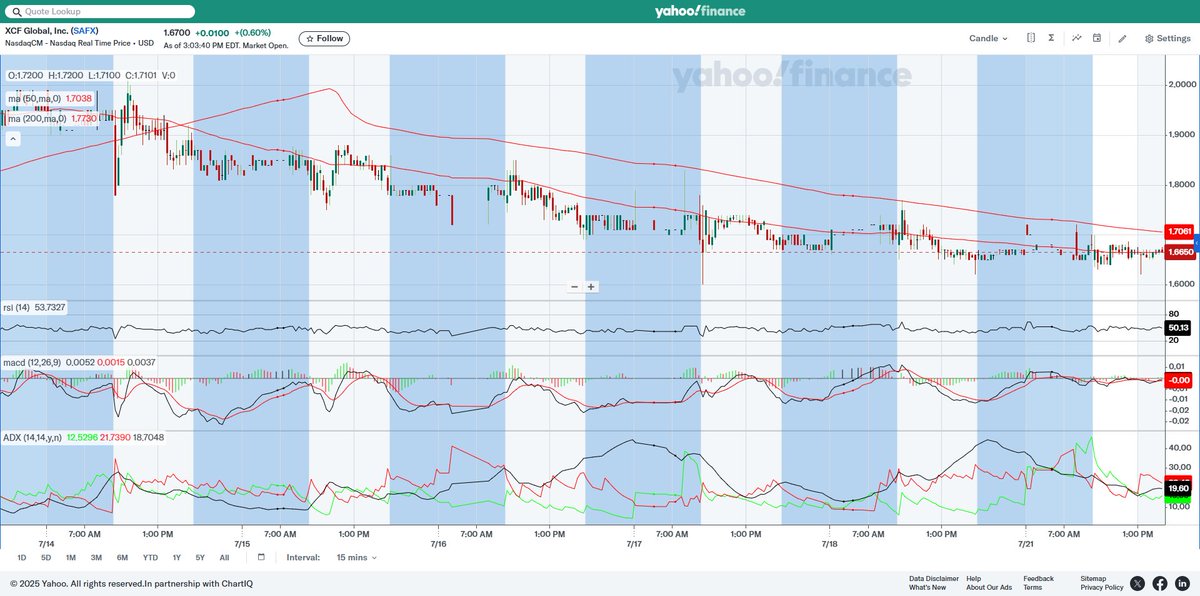Set range to 5D
Image resolution: width=1200 pixels, height=596 pixels.
pyautogui.click(x=46, y=557)
